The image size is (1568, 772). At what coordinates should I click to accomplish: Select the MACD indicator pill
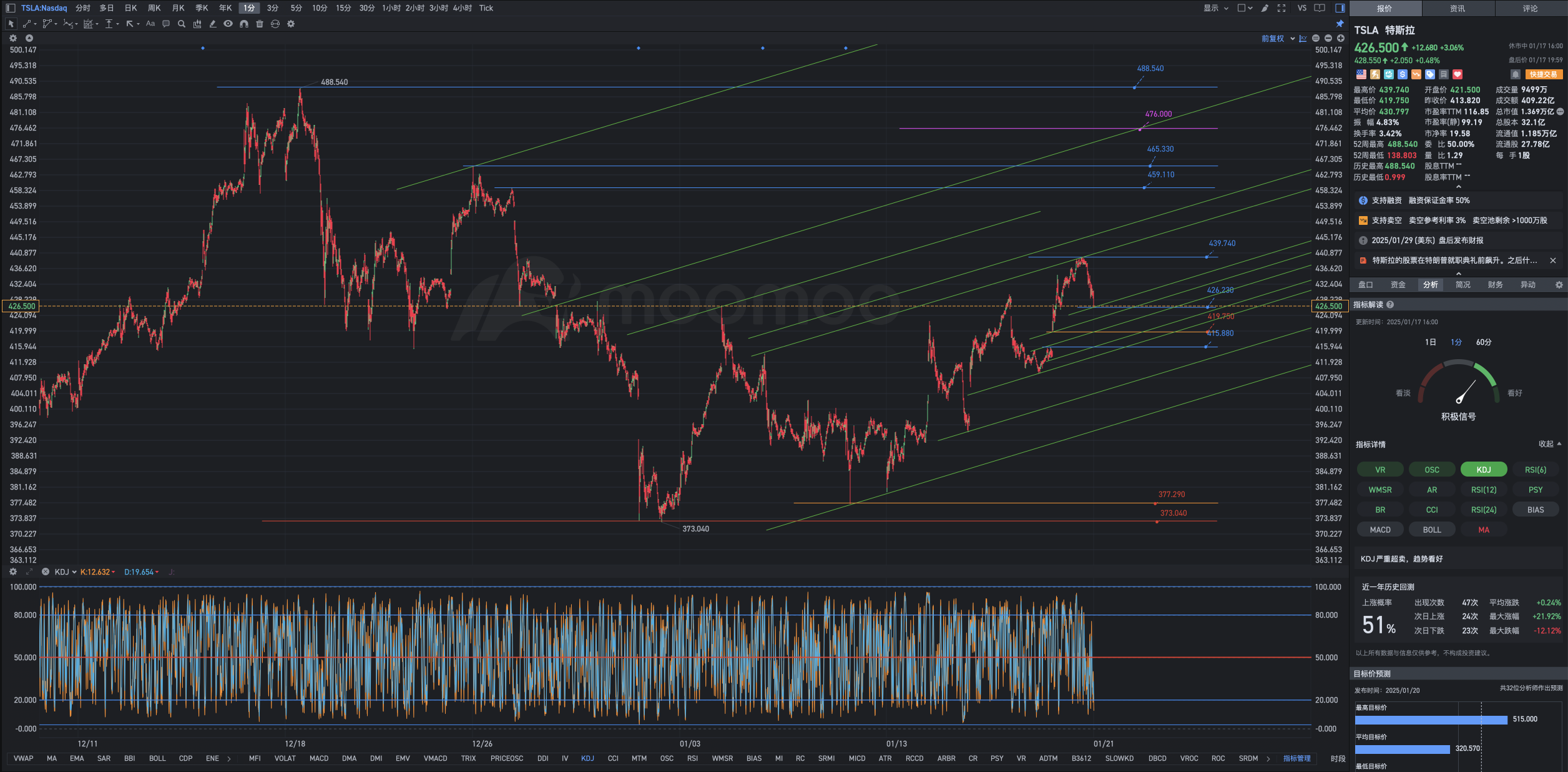click(x=1380, y=530)
